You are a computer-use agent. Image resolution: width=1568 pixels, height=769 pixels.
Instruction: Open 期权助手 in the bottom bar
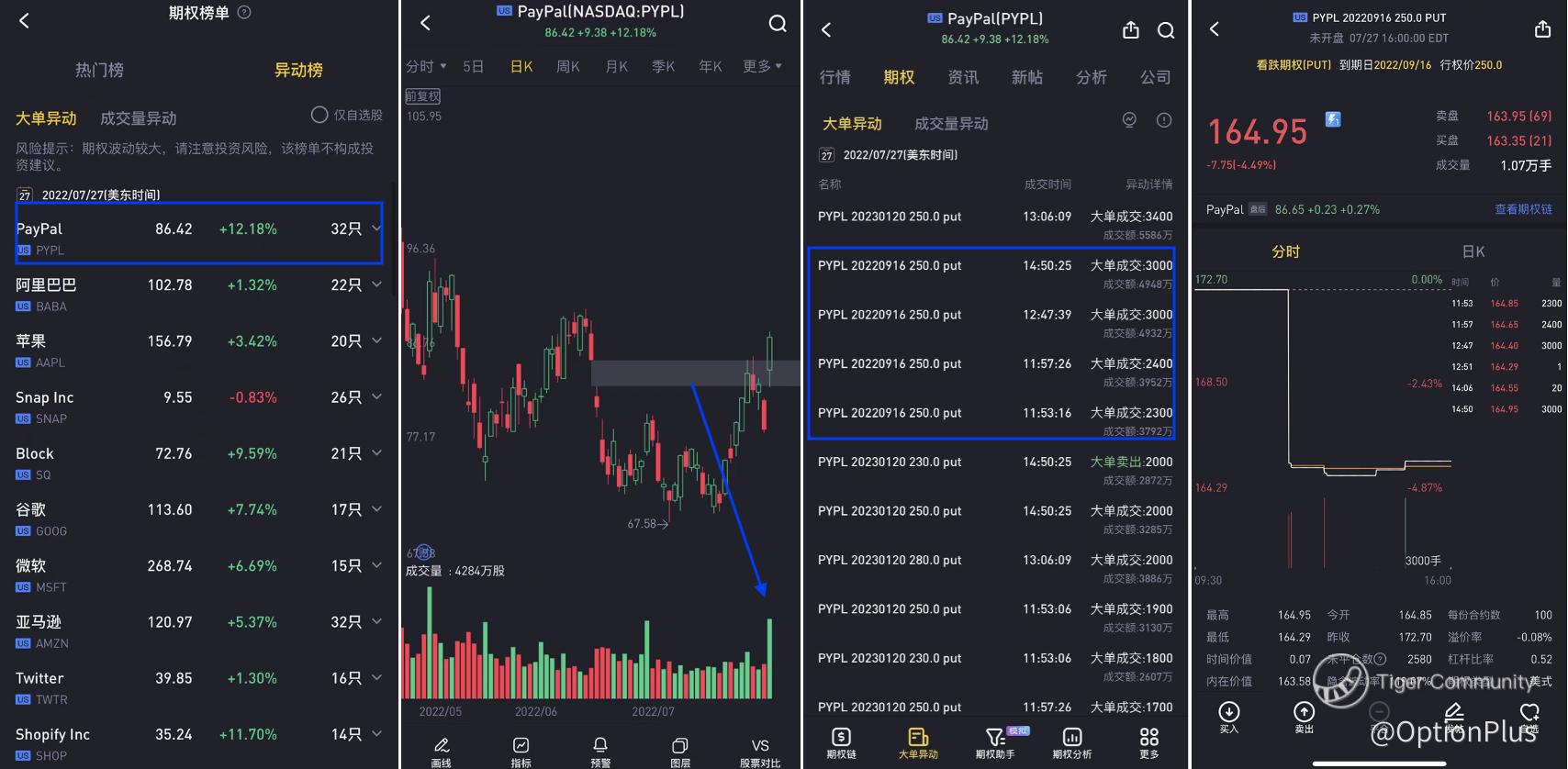click(995, 743)
